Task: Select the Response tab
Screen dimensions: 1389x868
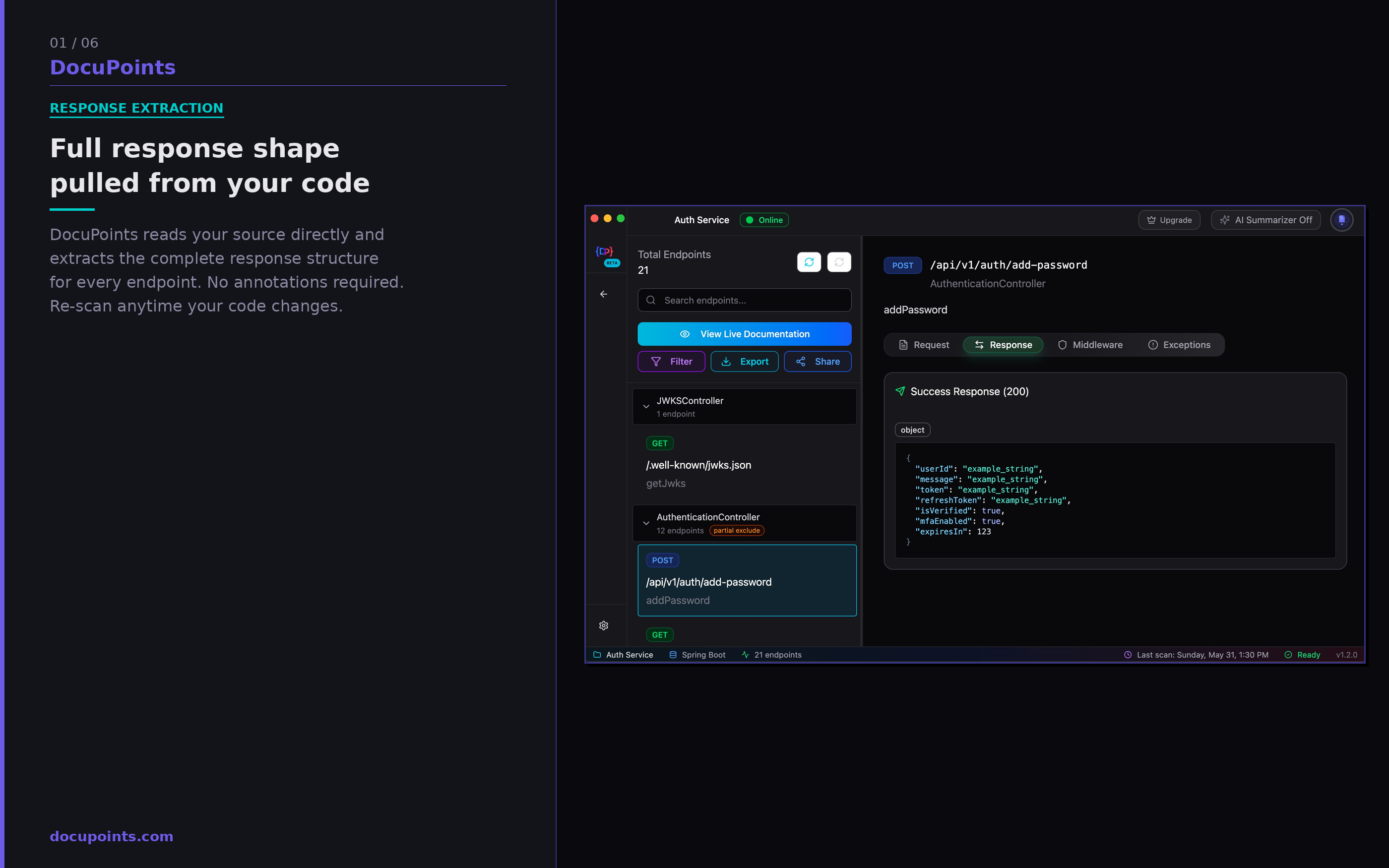Action: pyautogui.click(x=1003, y=345)
